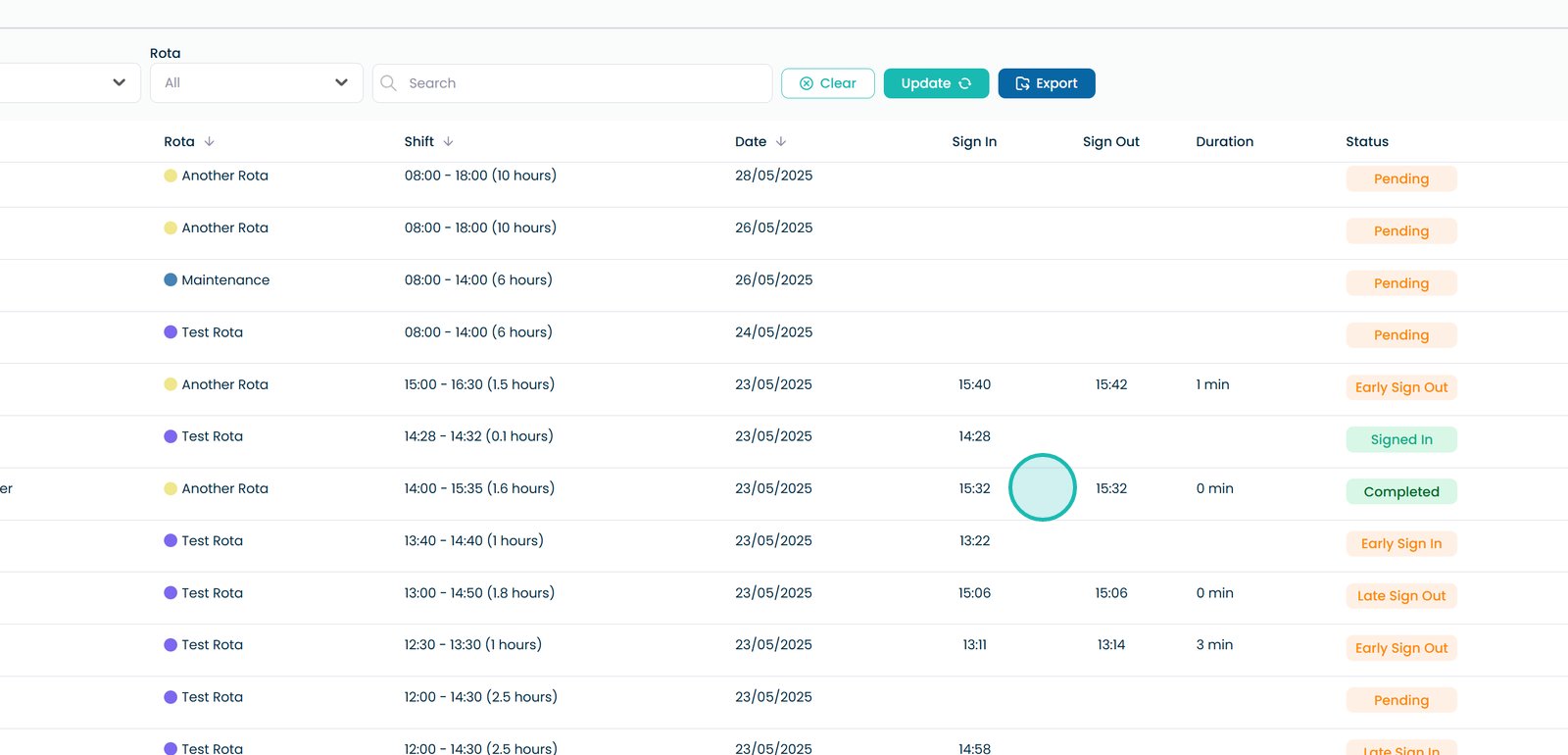Image resolution: width=1568 pixels, height=755 pixels.
Task: Click the Early Sign In status badge
Action: pyautogui.click(x=1400, y=543)
